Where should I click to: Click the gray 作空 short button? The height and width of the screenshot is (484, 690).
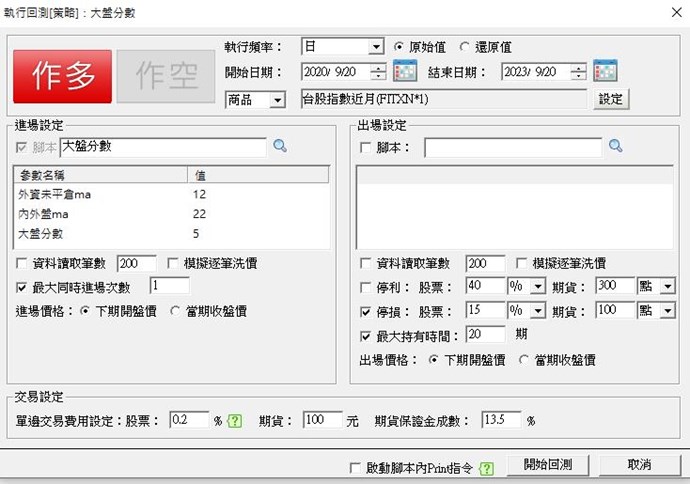coord(165,75)
